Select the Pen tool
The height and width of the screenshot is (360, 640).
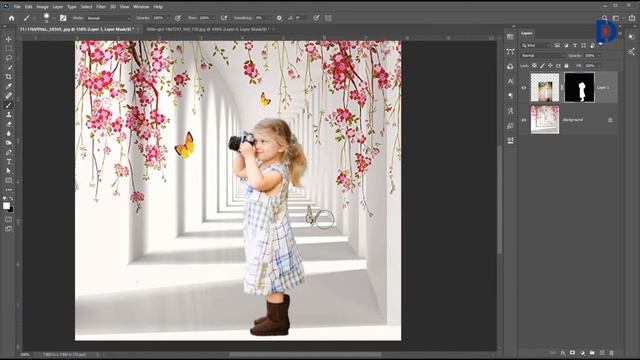tap(9, 152)
